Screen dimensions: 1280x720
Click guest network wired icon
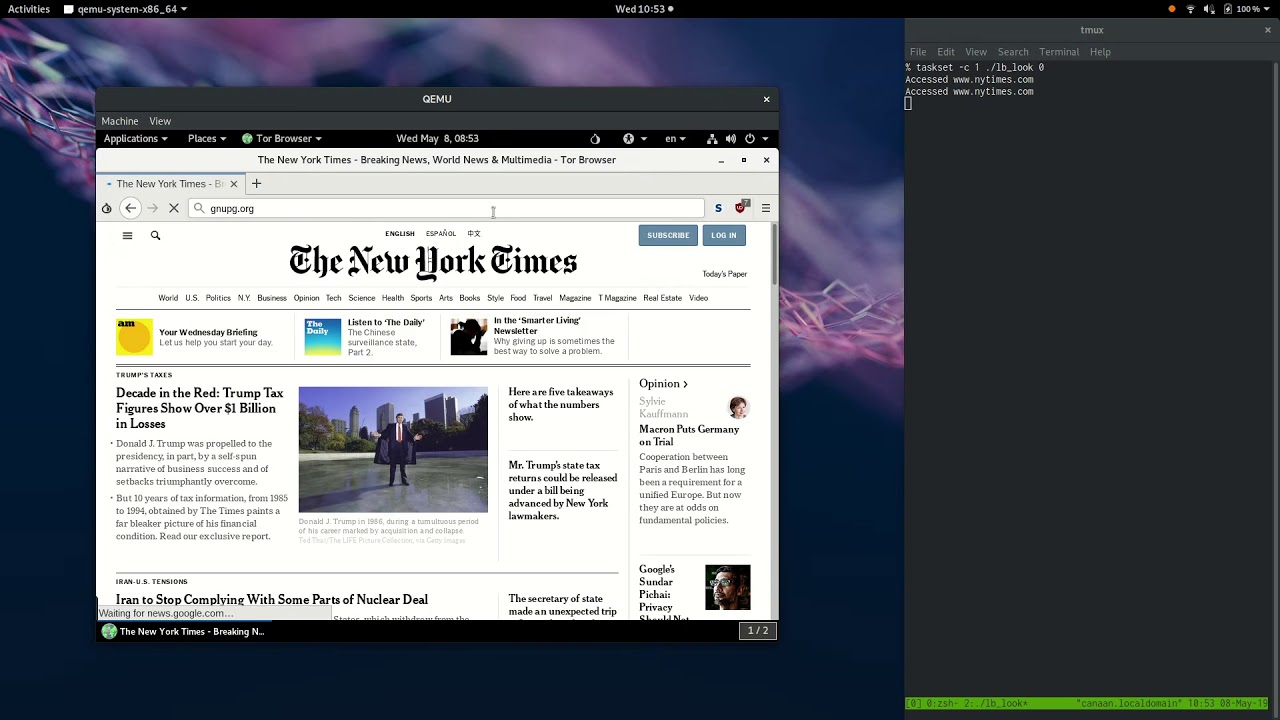coord(712,139)
